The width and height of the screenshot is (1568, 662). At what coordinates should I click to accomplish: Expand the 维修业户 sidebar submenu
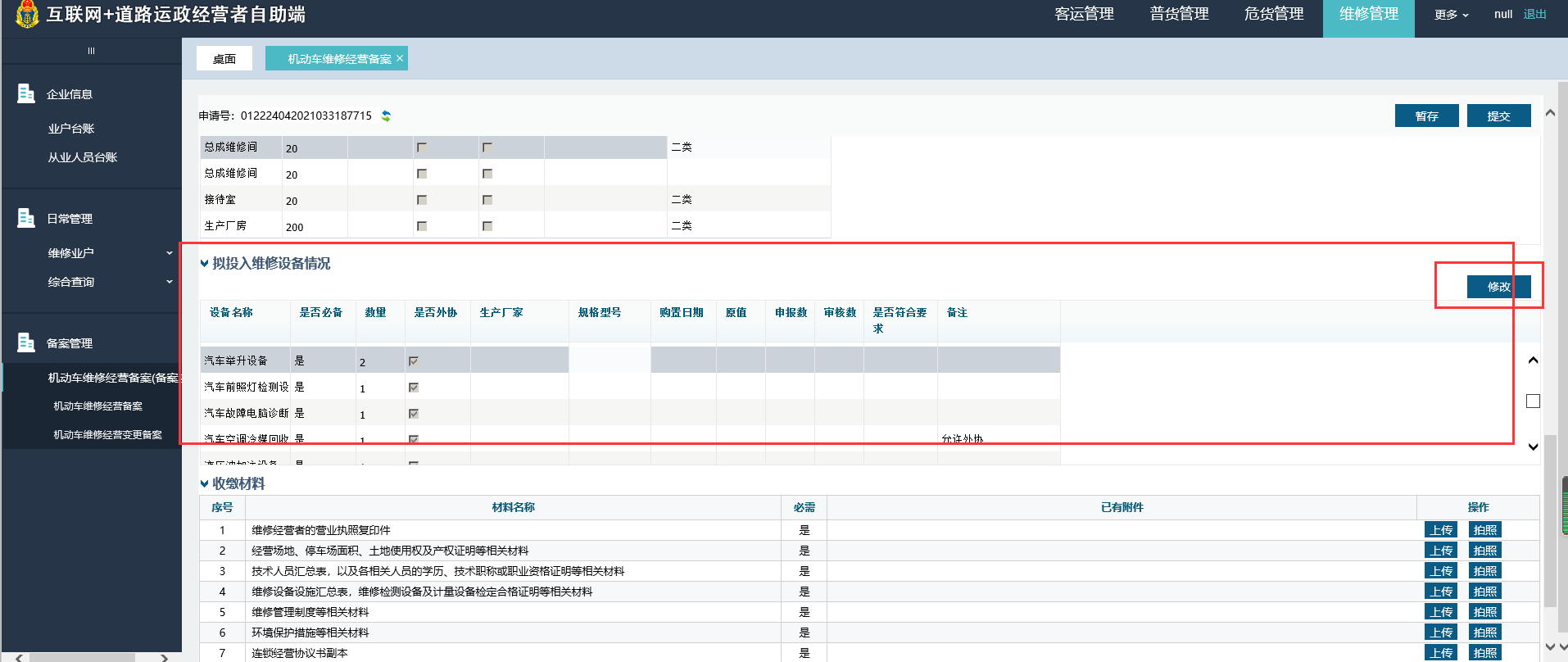click(x=170, y=253)
